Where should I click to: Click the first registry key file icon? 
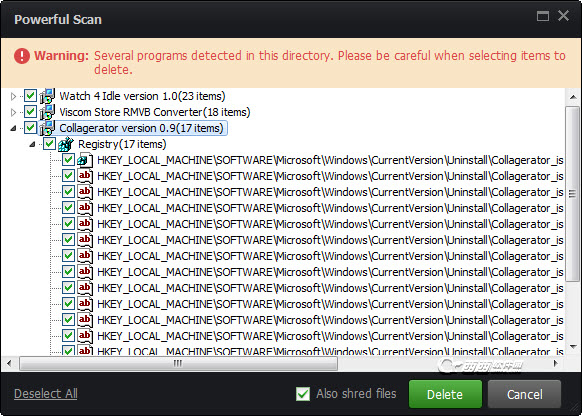coord(85,160)
